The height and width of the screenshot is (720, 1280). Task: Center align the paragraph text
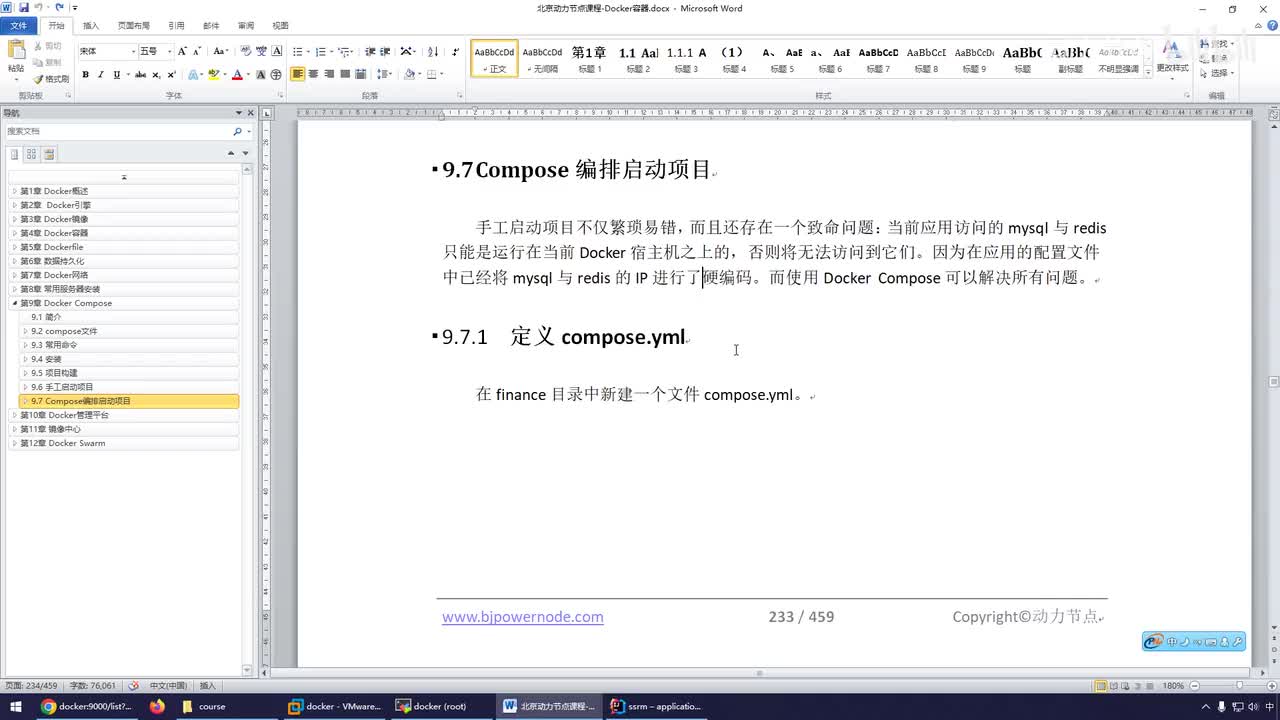(x=313, y=74)
